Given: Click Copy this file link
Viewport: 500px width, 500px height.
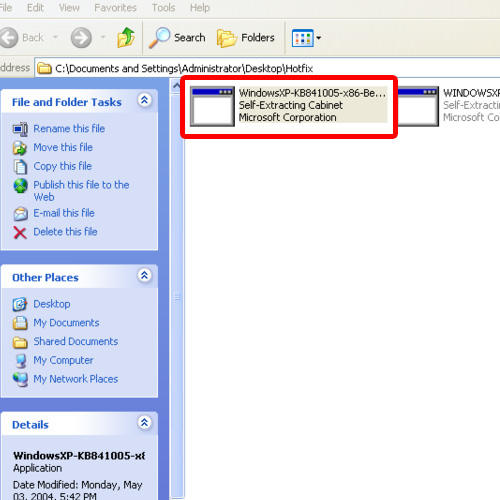Looking at the screenshot, I should 63,166.
